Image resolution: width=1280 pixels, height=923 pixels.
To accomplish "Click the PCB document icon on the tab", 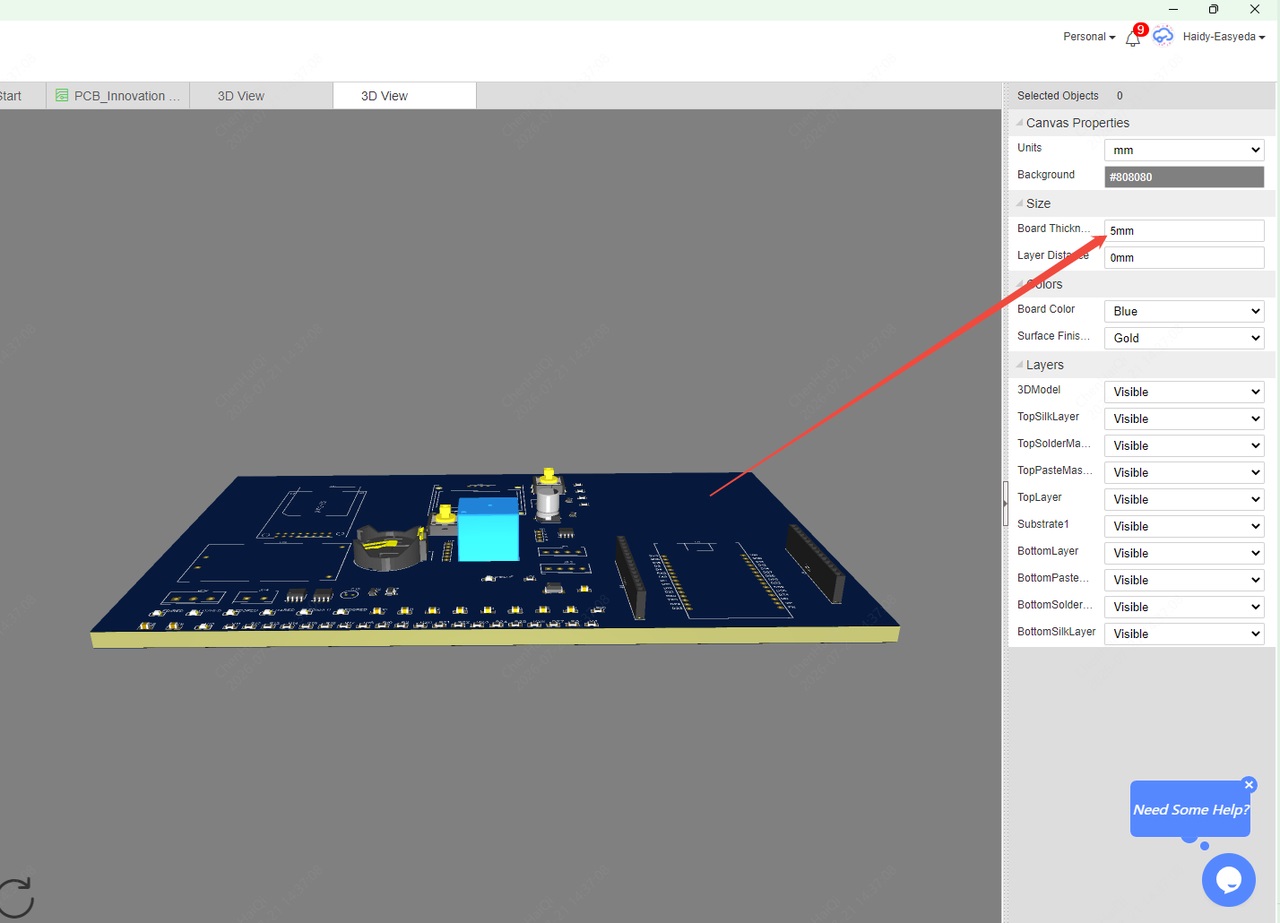I will pos(62,96).
